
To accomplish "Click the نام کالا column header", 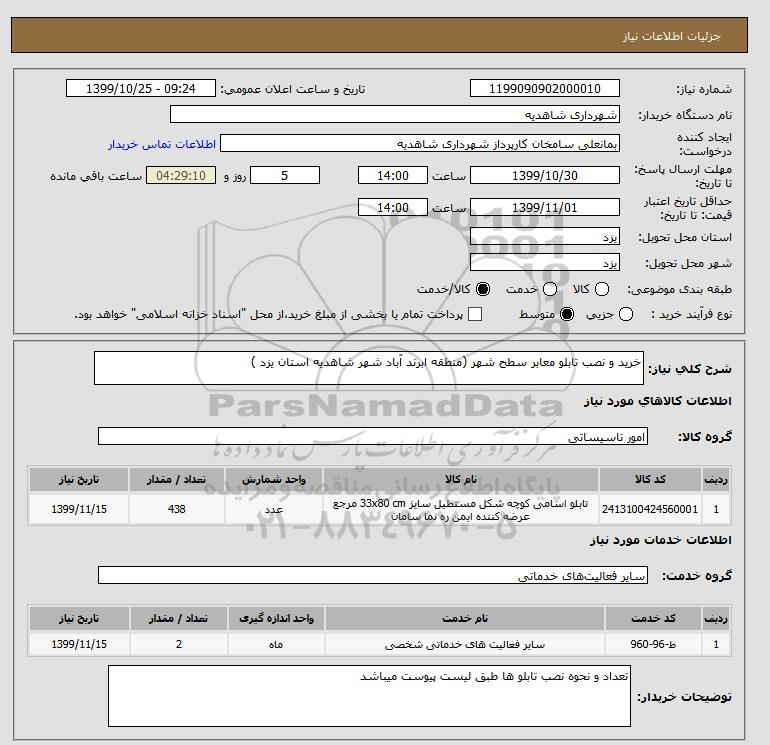I will click(461, 479).
